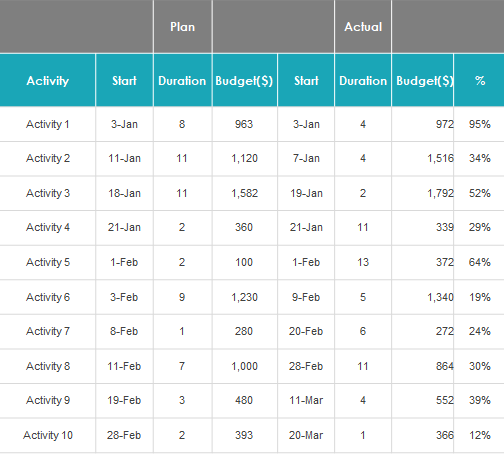
Task: Click Activity 6 percent value 19%
Action: [479, 297]
